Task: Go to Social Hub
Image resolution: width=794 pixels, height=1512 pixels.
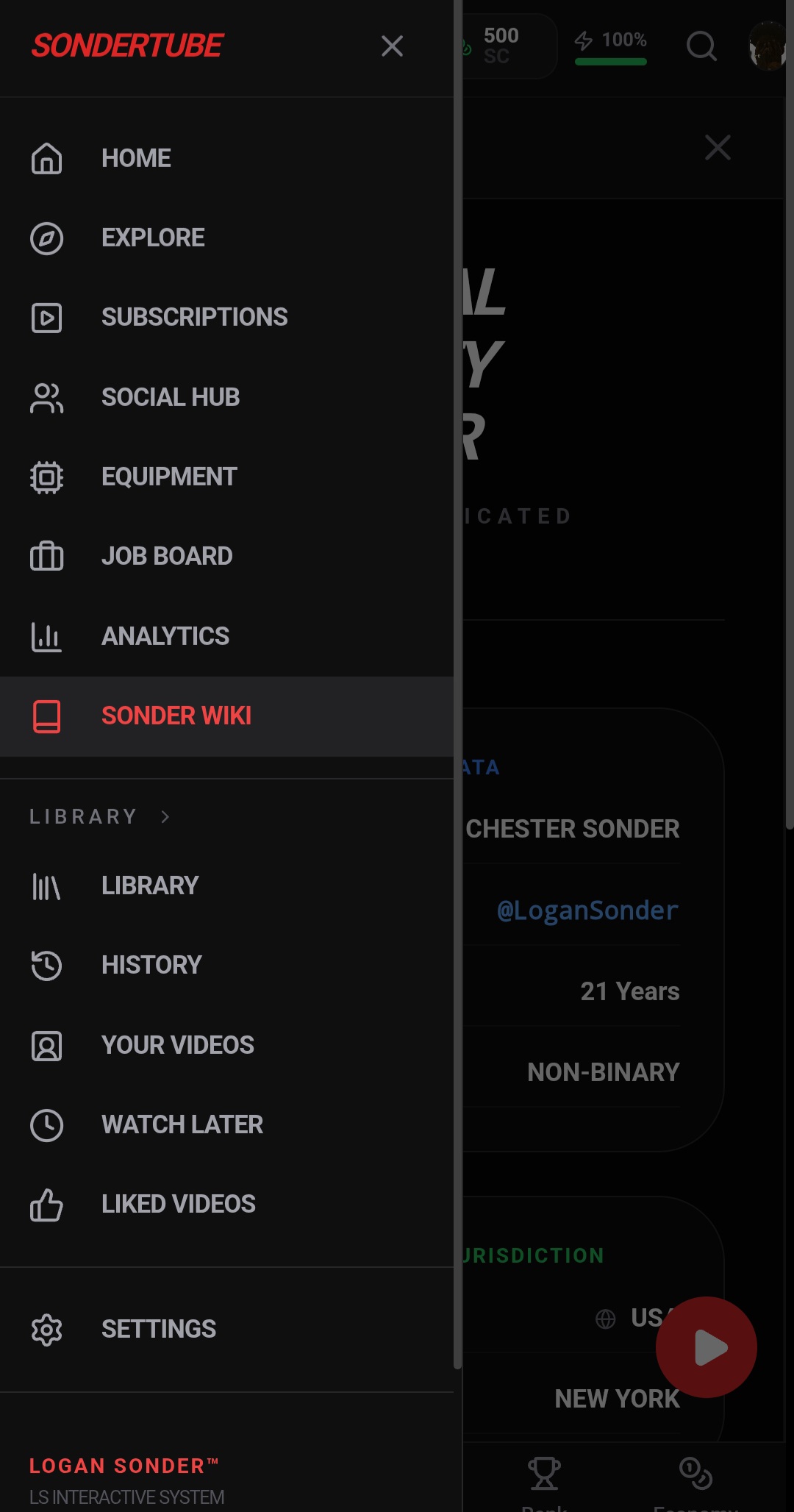Action: 170,397
